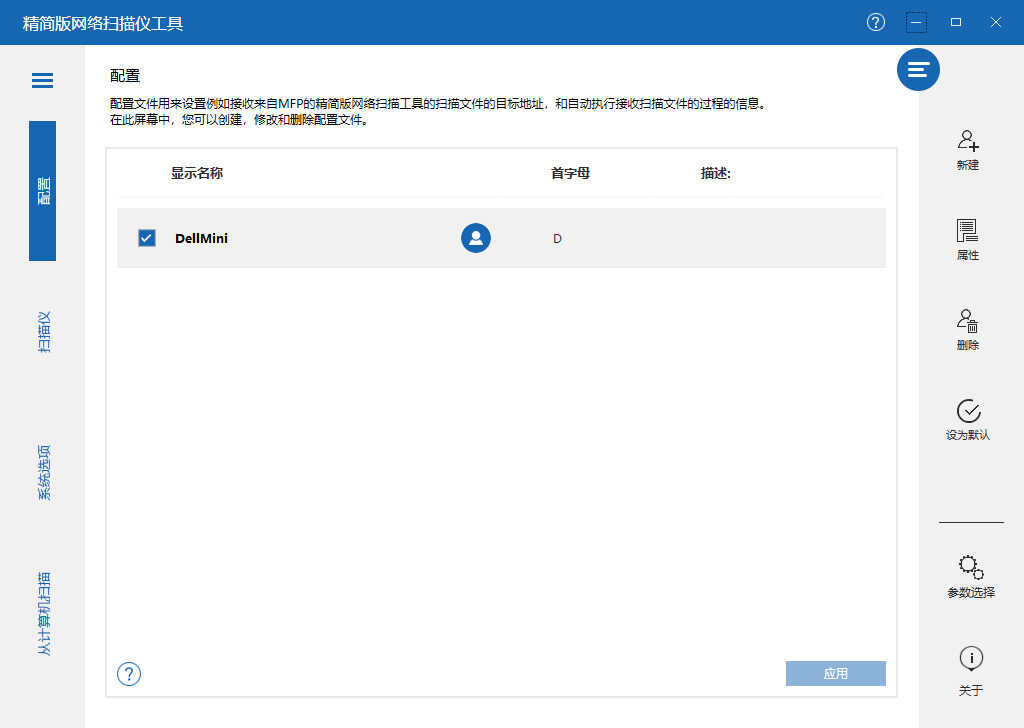Switch to the 扫描仪 tab
1024x728 pixels.
[43, 332]
